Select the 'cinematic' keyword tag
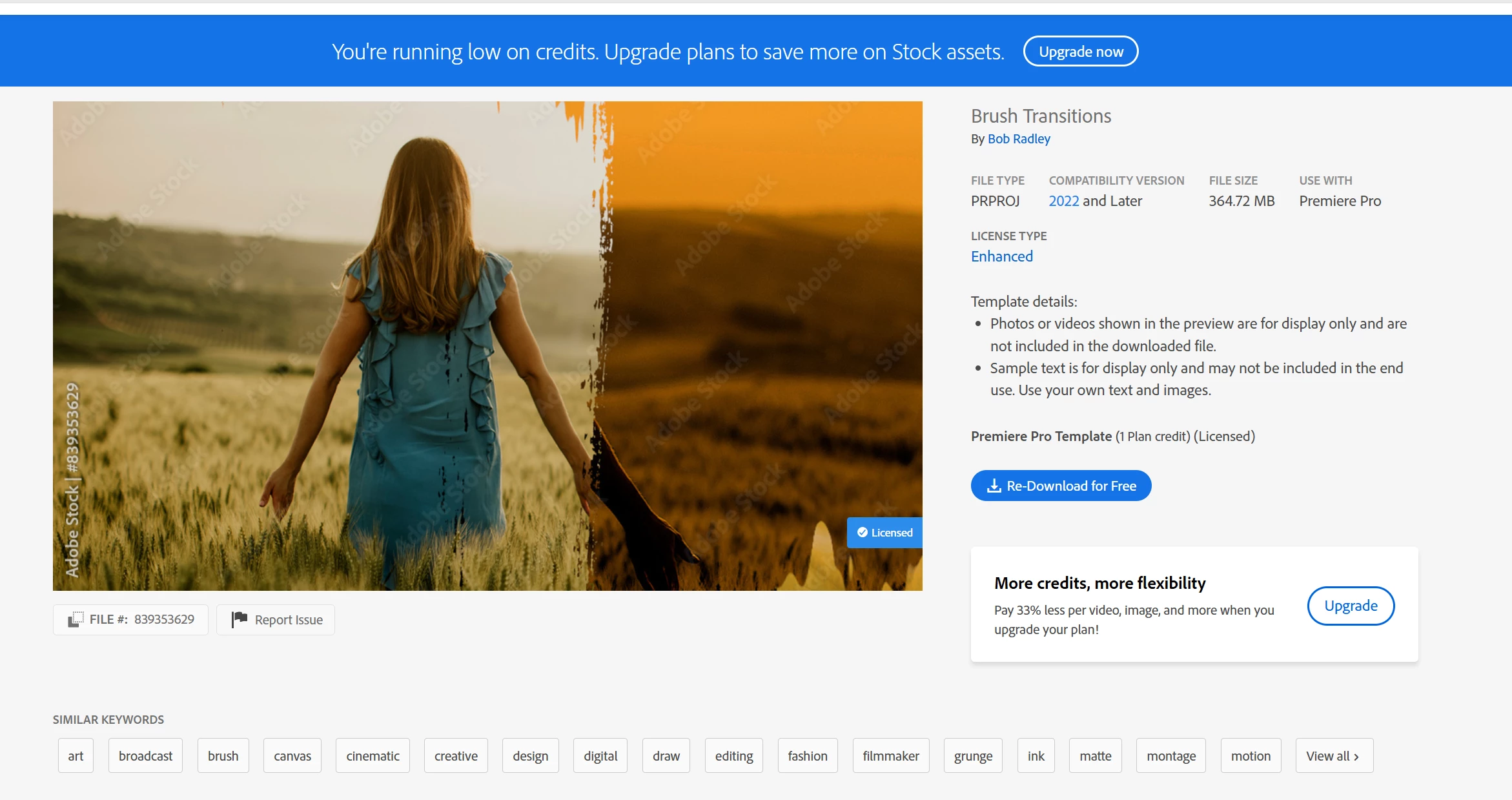 click(x=373, y=756)
